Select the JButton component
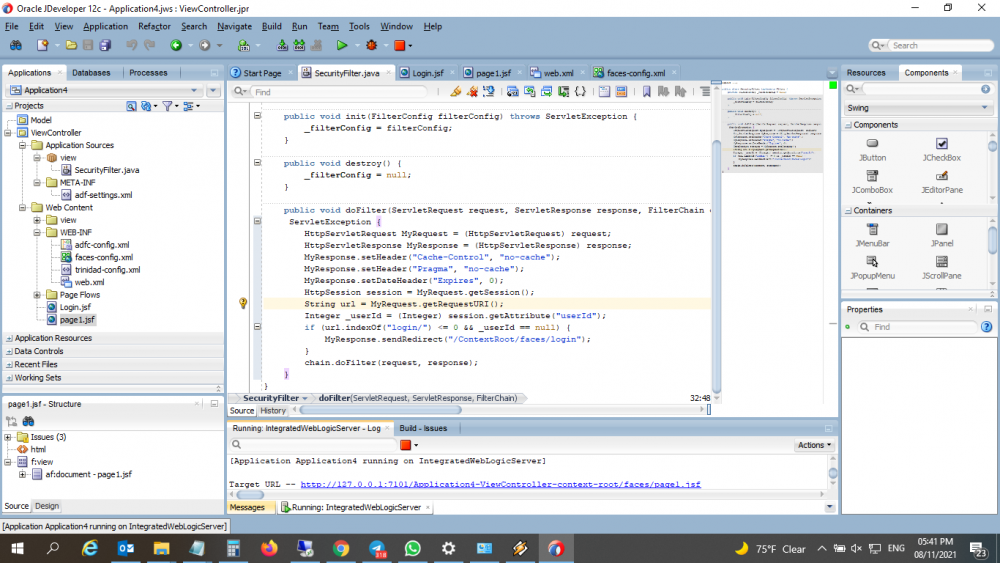Screen dimensions: 1000x563 [872, 150]
